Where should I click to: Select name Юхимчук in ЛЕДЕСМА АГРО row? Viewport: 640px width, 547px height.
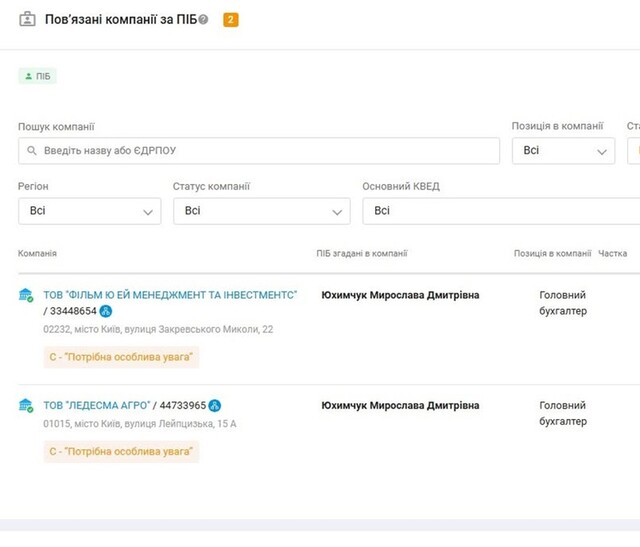[400, 405]
